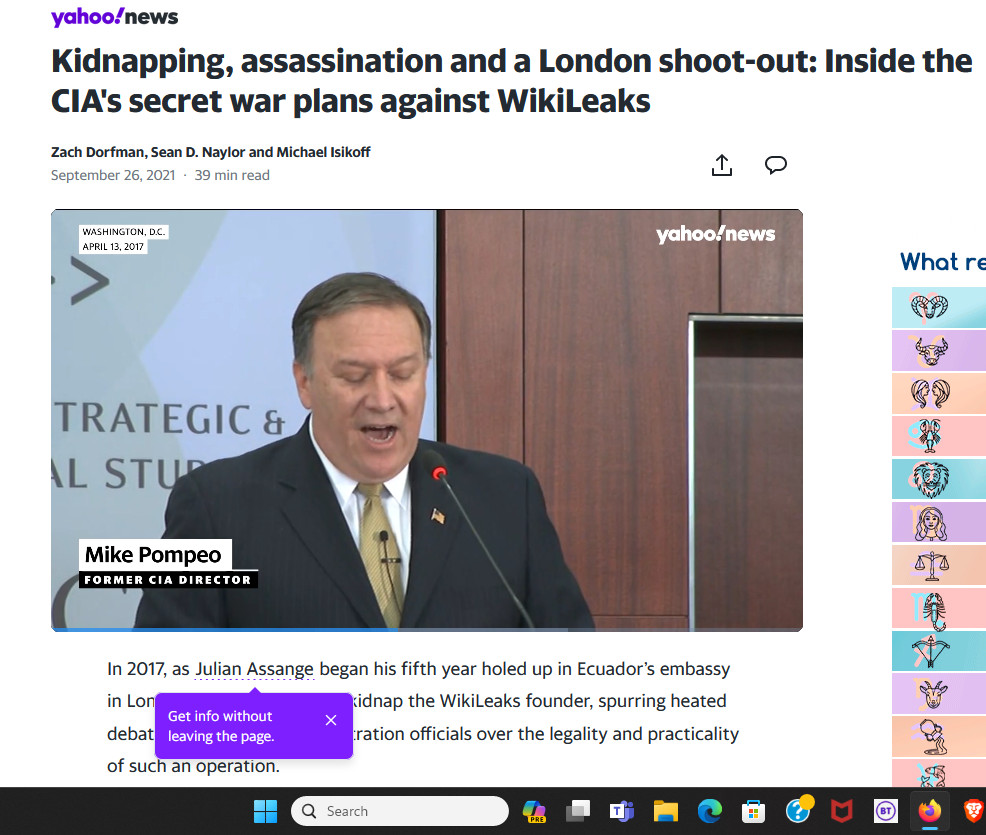
Task: Open the Julian Assange link in the article
Action: pyautogui.click(x=254, y=669)
